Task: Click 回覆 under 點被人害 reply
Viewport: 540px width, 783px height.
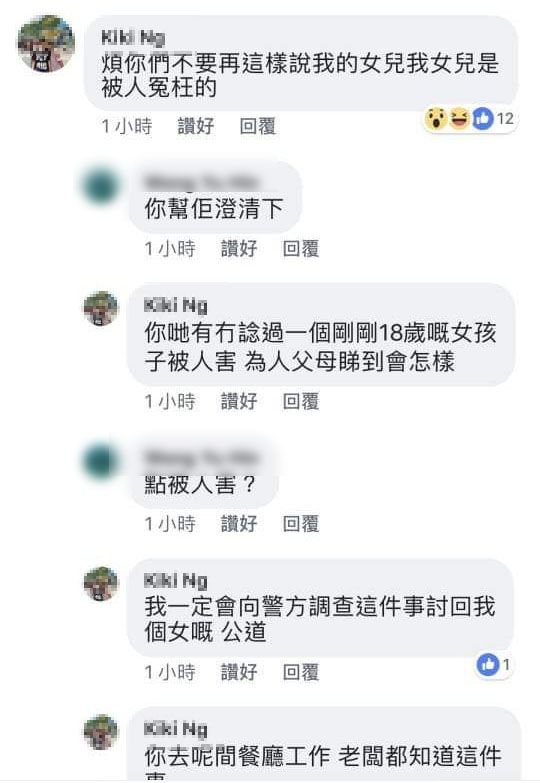Action: point(301,523)
